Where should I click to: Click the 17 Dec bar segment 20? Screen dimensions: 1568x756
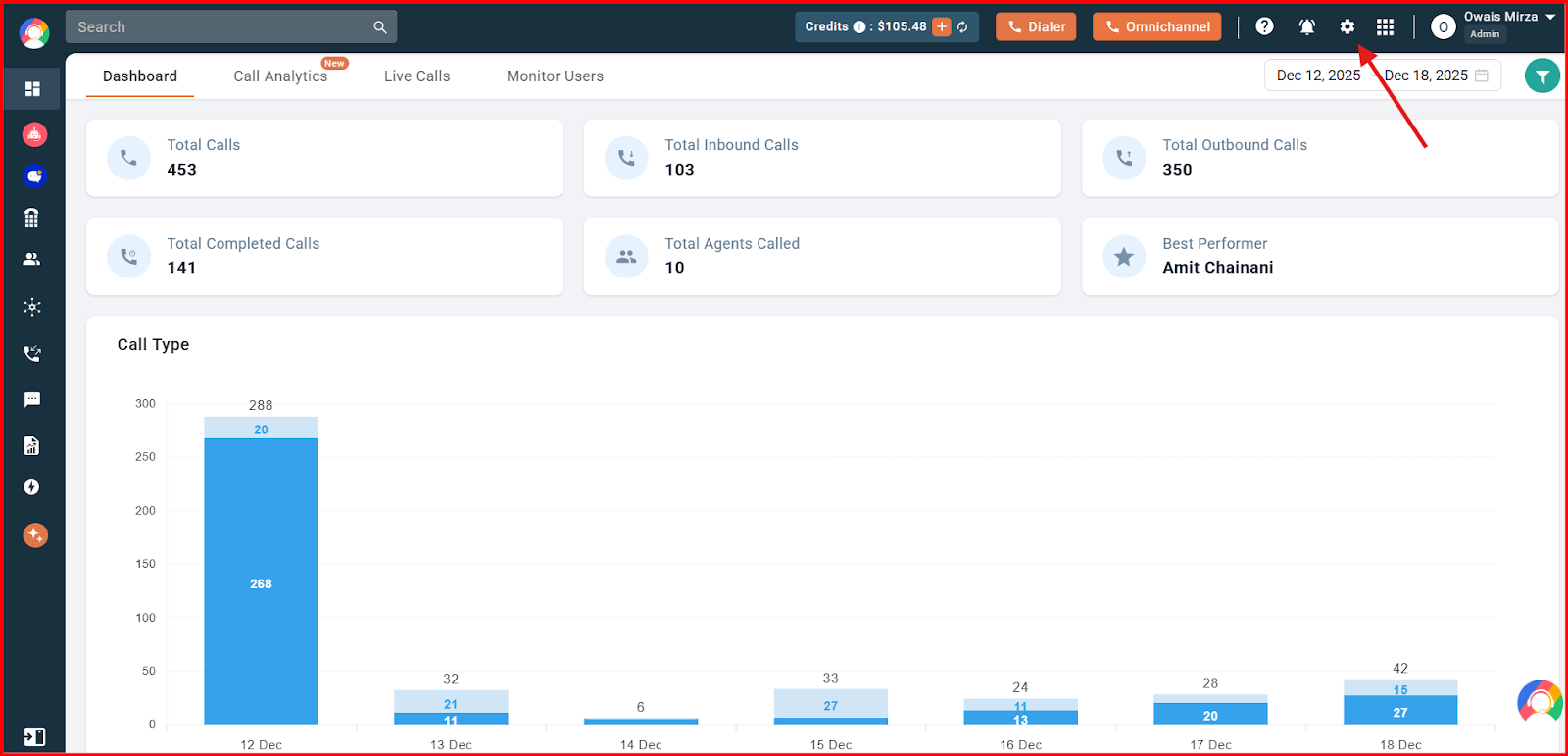pos(1210,714)
